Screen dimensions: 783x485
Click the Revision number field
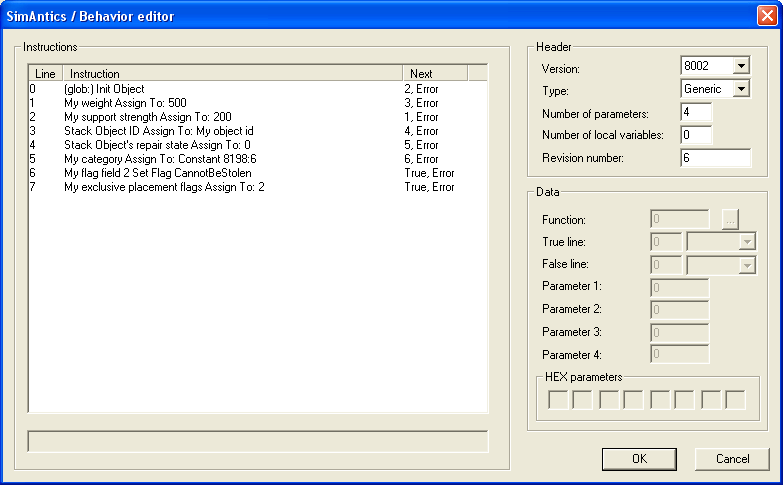pyautogui.click(x=716, y=158)
